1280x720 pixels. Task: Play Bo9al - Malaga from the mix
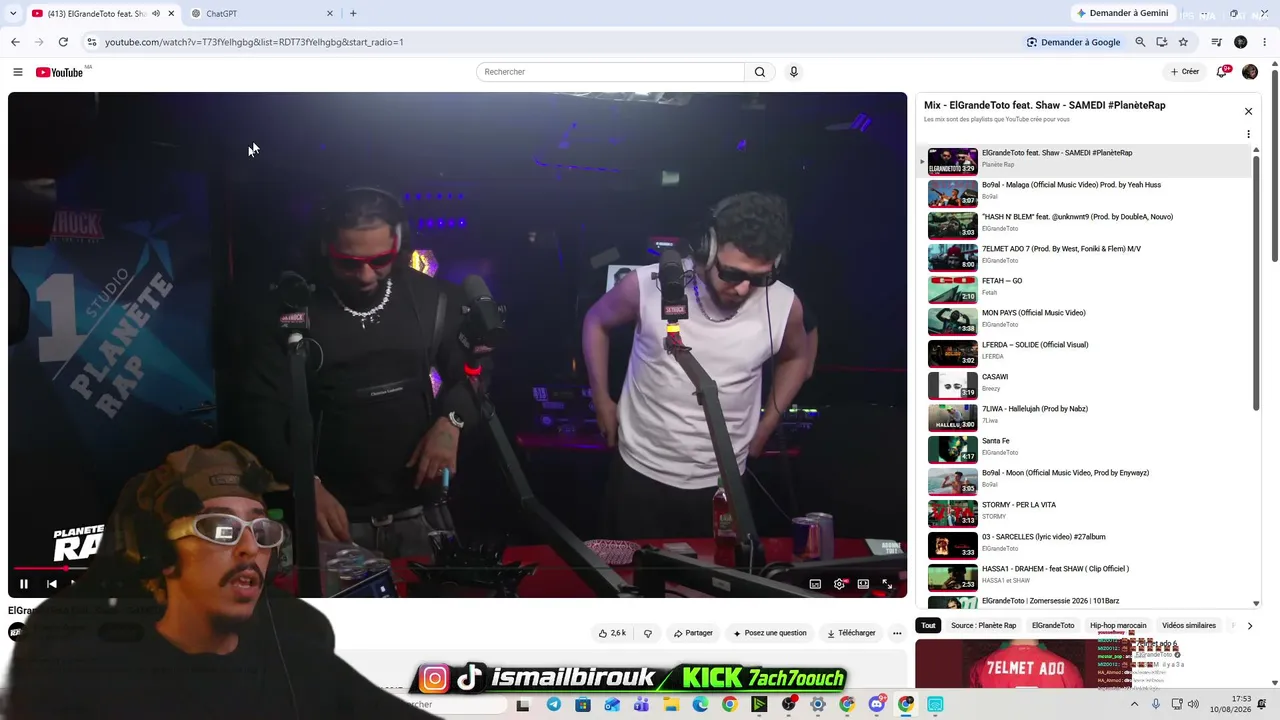tap(1085, 193)
